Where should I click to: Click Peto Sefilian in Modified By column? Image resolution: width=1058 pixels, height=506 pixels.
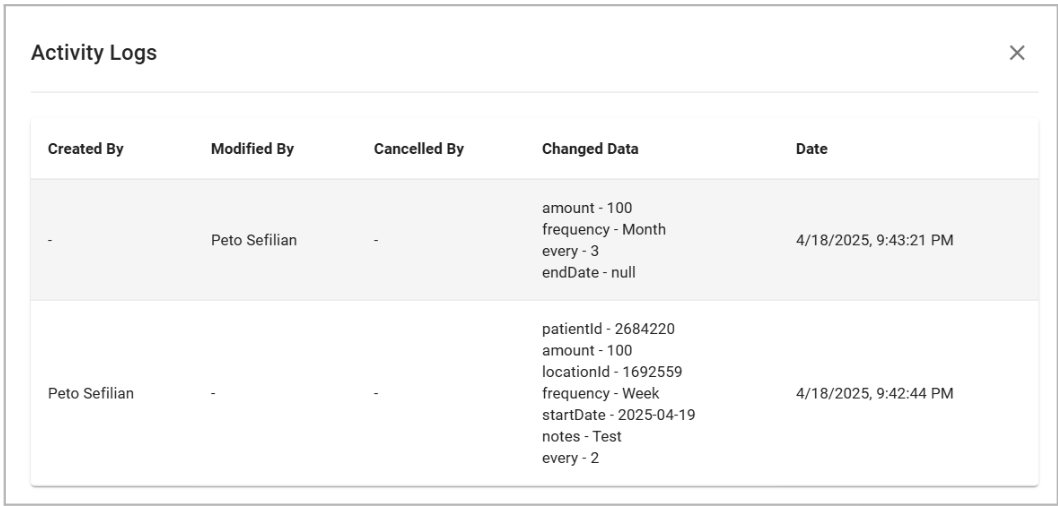pos(252,240)
